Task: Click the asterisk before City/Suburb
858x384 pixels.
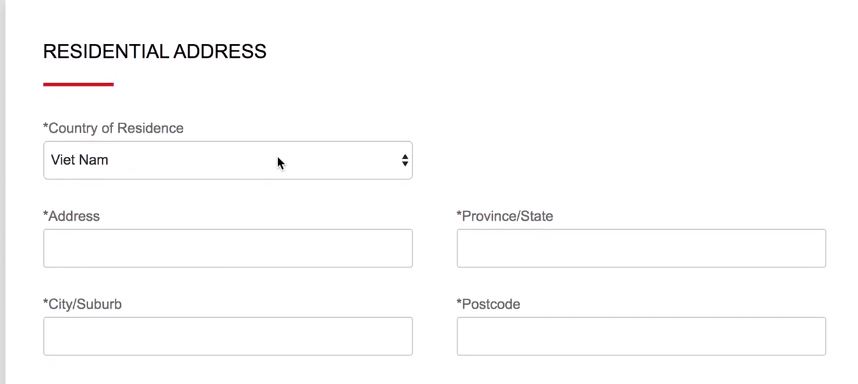Action: pos(46,302)
